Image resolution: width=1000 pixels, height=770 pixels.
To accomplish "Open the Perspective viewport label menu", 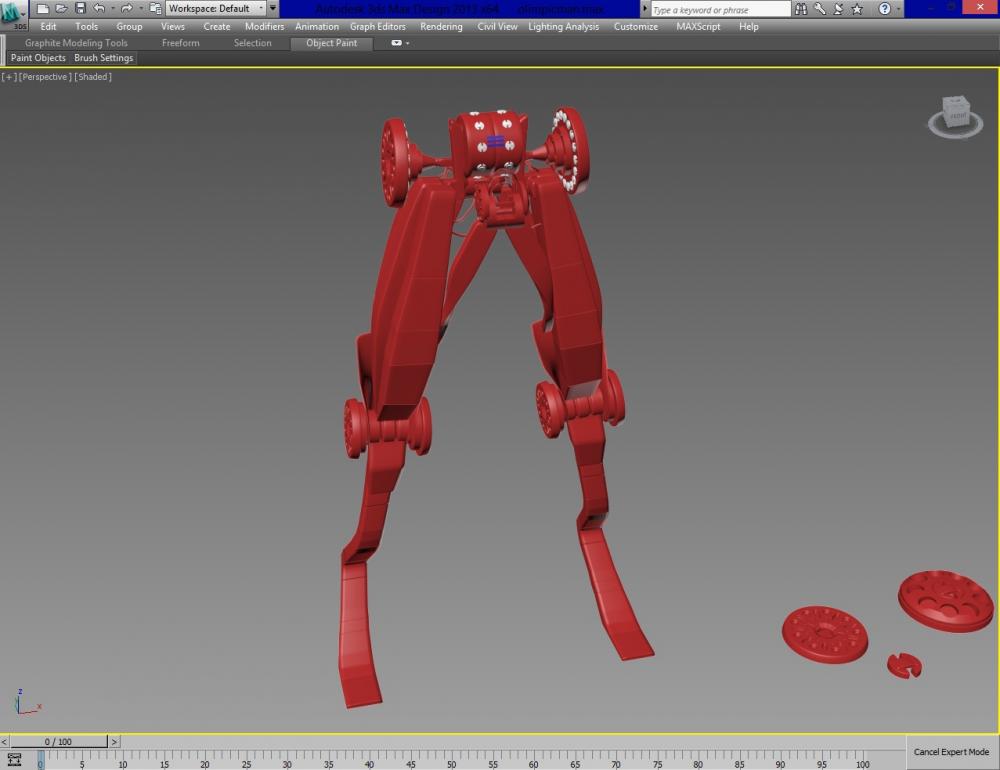I will (46, 77).
